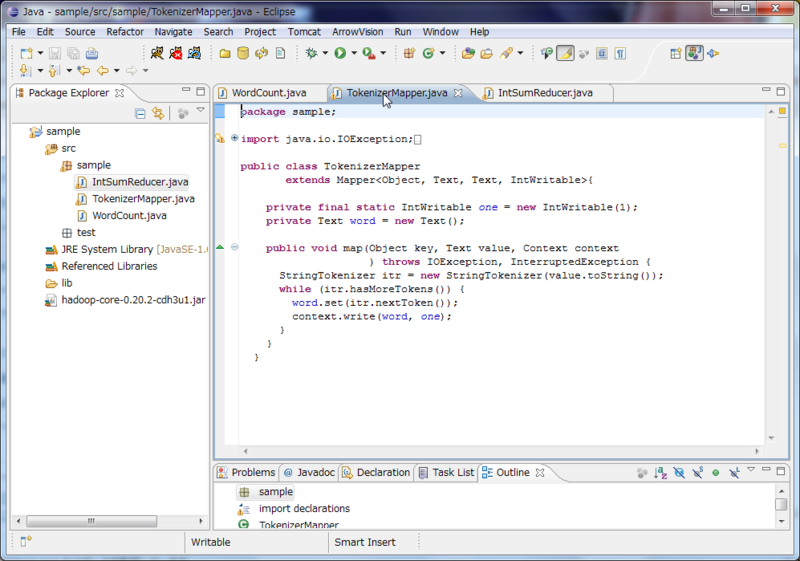Click the Next Annotation icon
The image size is (800, 561).
pyautogui.click(x=25, y=70)
